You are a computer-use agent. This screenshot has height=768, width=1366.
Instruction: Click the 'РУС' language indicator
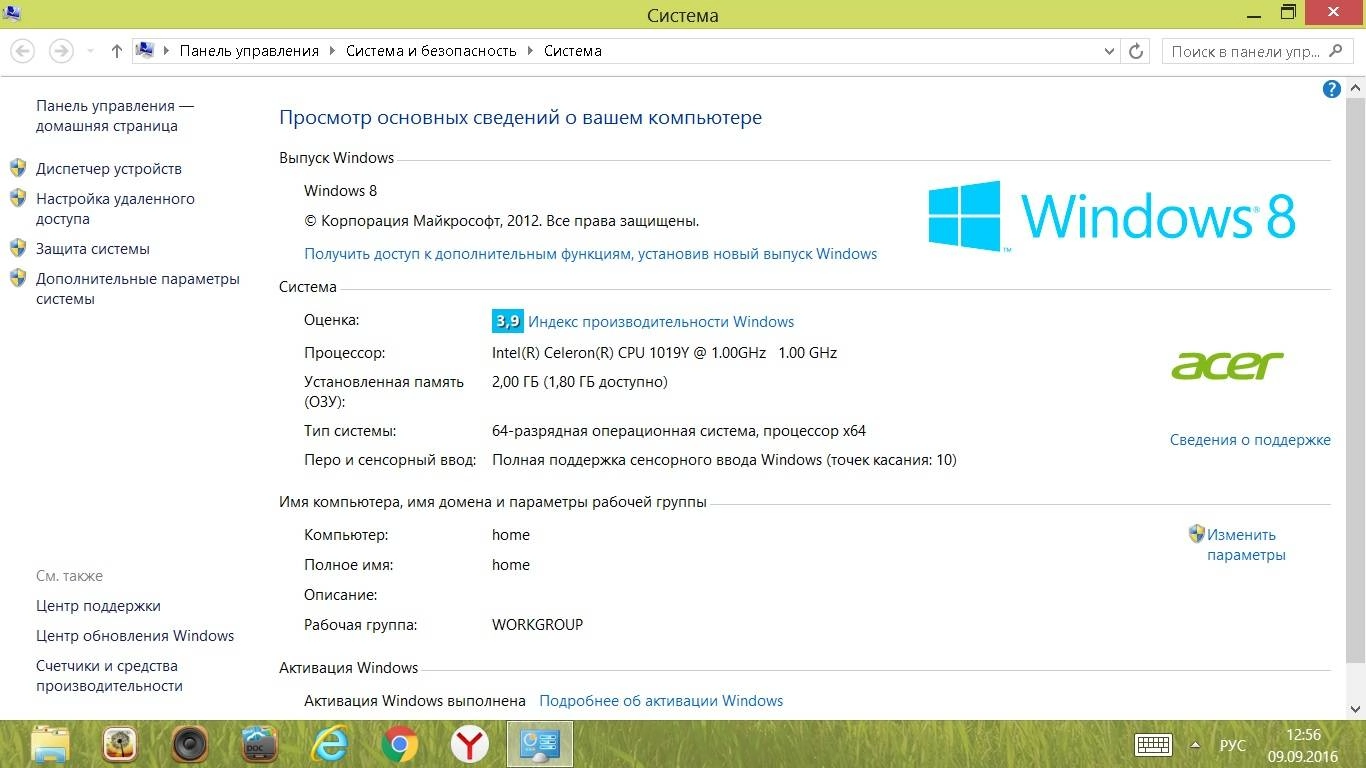[1233, 746]
